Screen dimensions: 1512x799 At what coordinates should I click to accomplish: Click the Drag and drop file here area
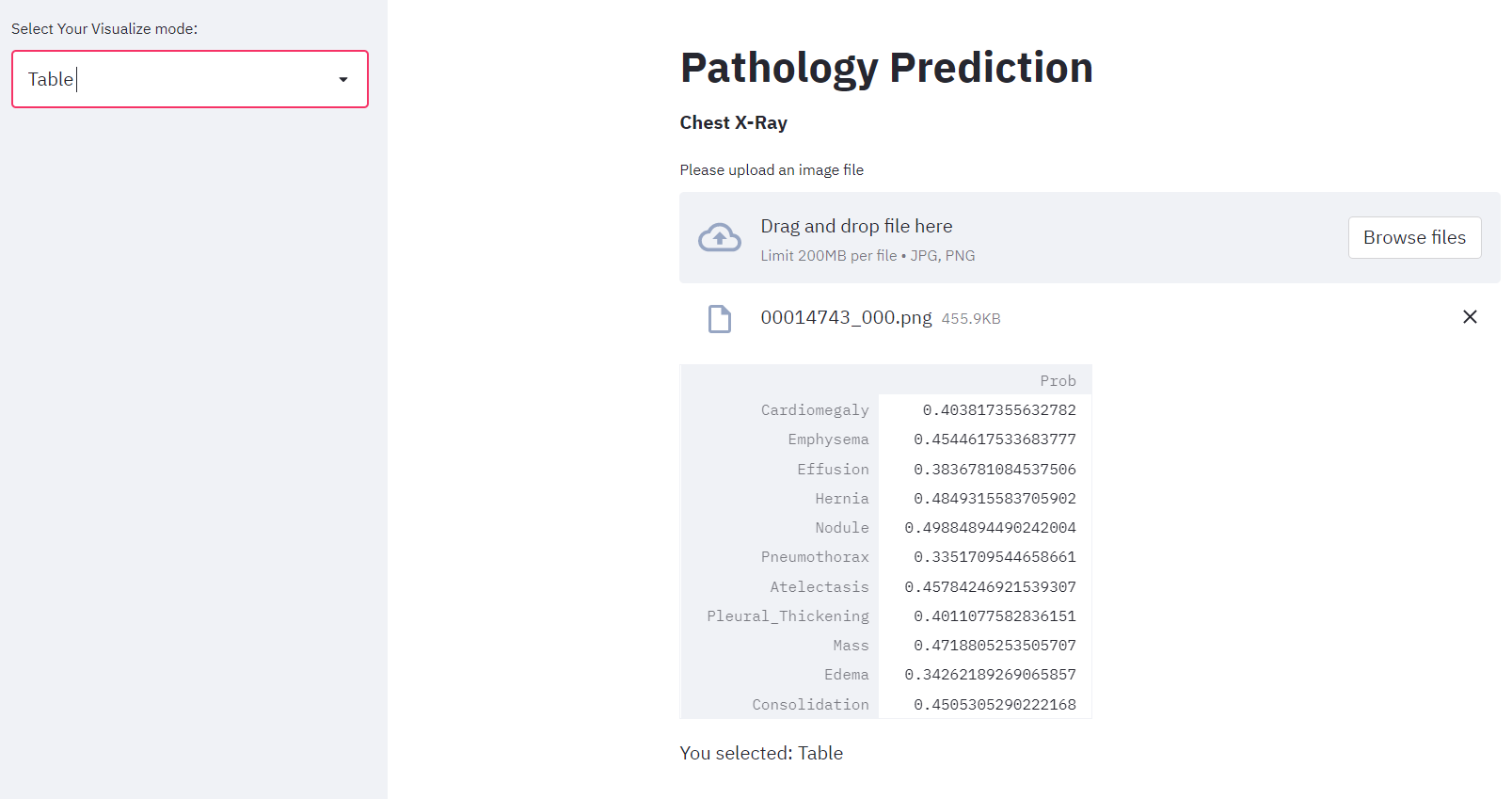point(1090,237)
